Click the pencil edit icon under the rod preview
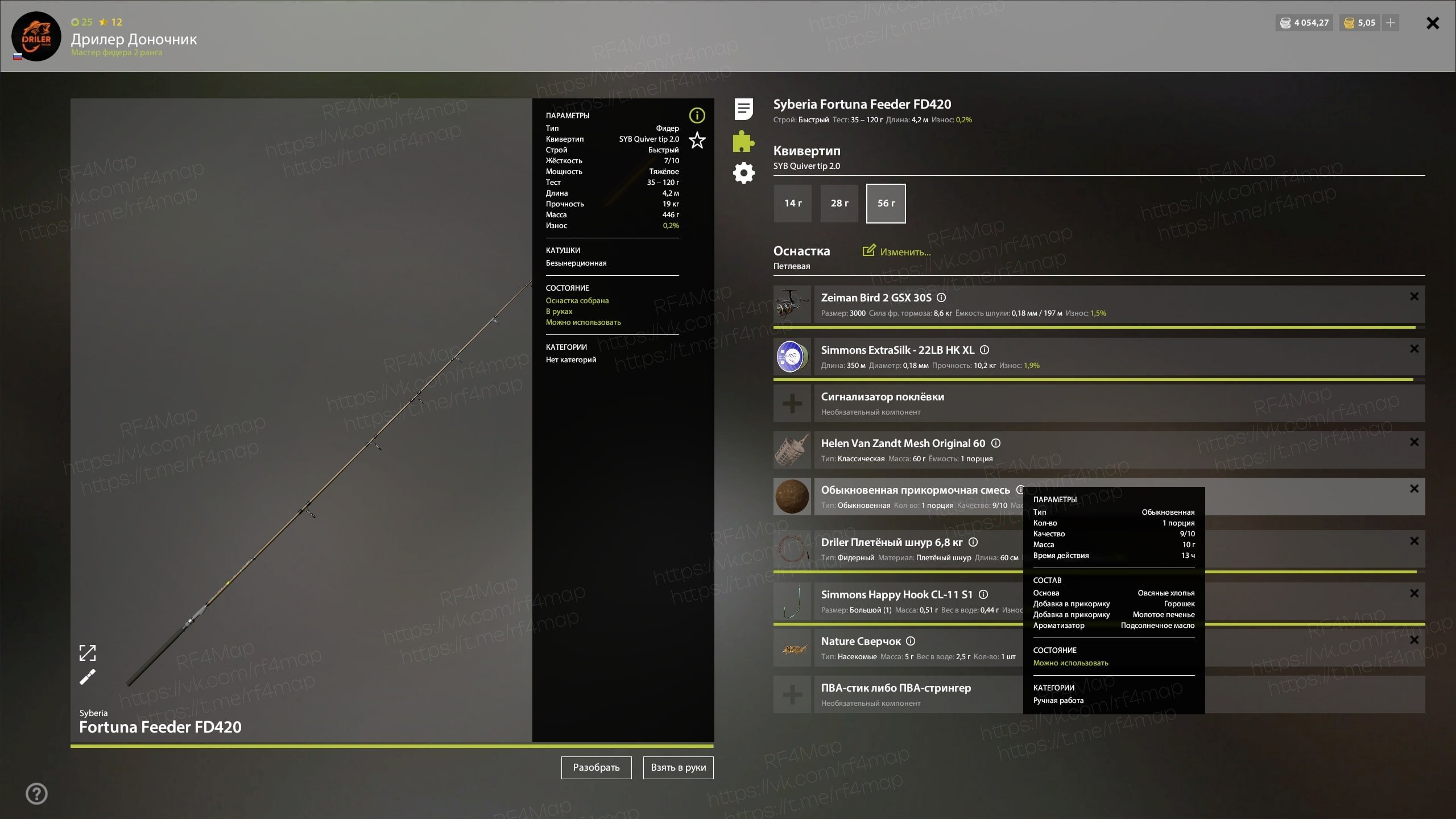This screenshot has width=1456, height=819. coord(87,677)
